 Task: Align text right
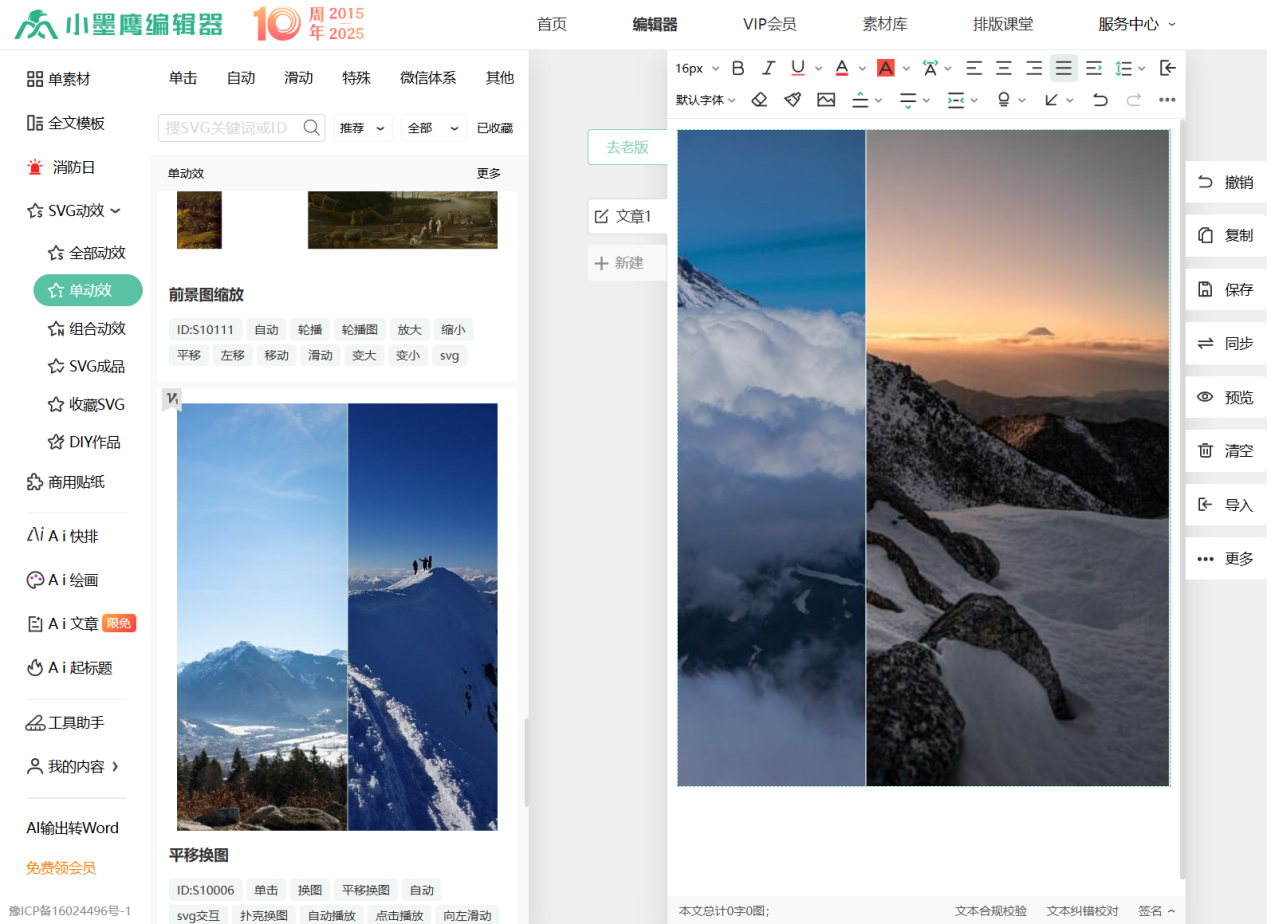point(1034,68)
